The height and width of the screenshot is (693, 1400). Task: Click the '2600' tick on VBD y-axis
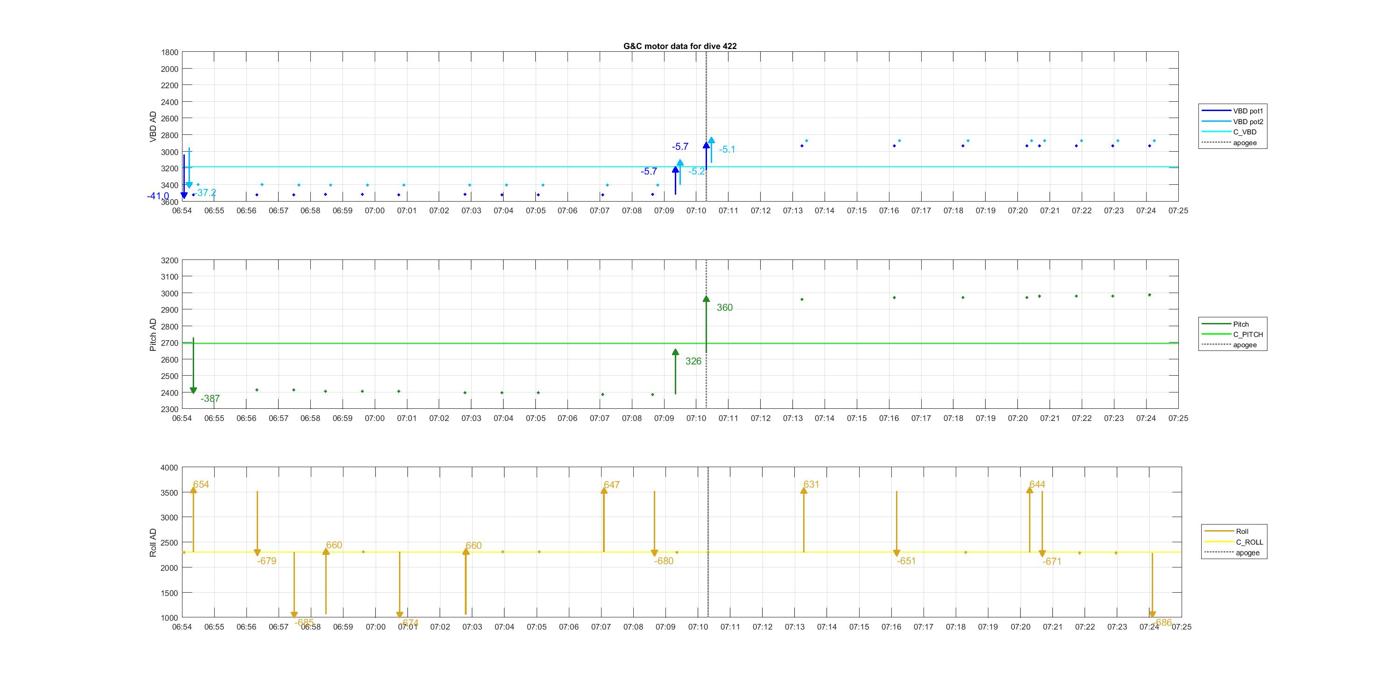tap(170, 118)
